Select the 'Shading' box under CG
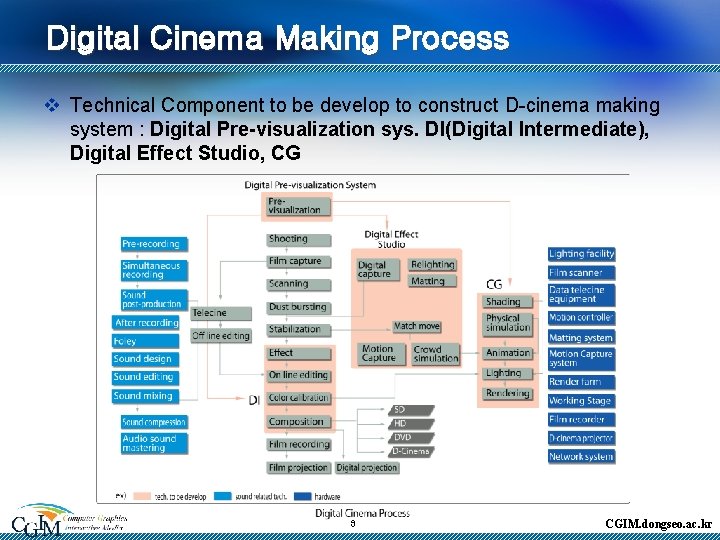720x540 pixels. tap(507, 302)
